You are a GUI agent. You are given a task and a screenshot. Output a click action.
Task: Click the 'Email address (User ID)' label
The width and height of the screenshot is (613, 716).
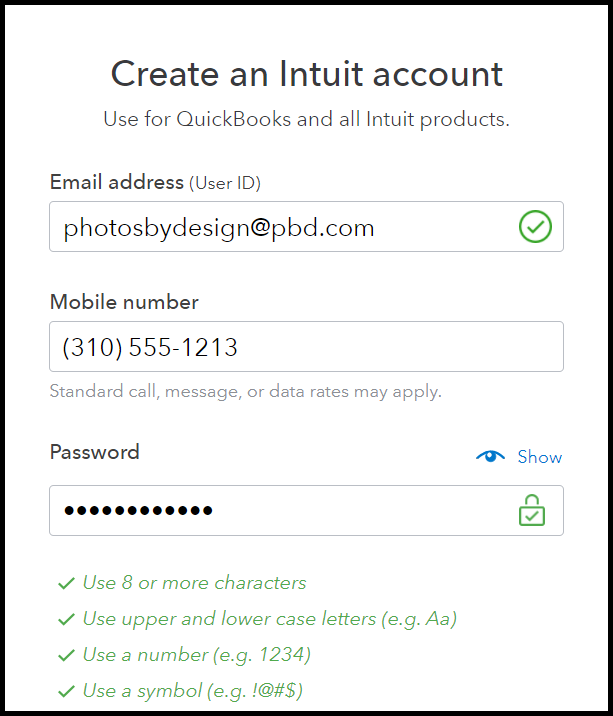point(155,183)
